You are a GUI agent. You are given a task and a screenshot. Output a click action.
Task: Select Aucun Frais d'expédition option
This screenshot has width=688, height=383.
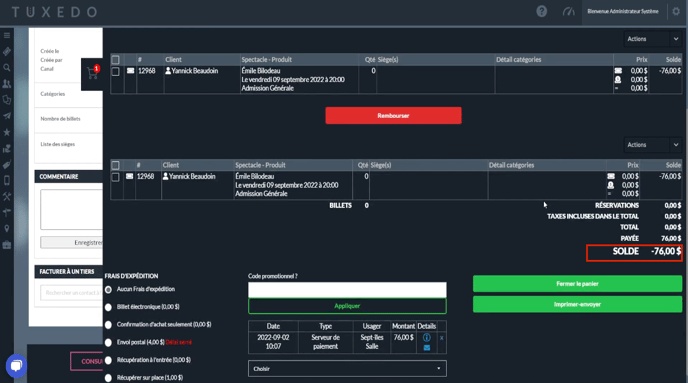coord(108,290)
